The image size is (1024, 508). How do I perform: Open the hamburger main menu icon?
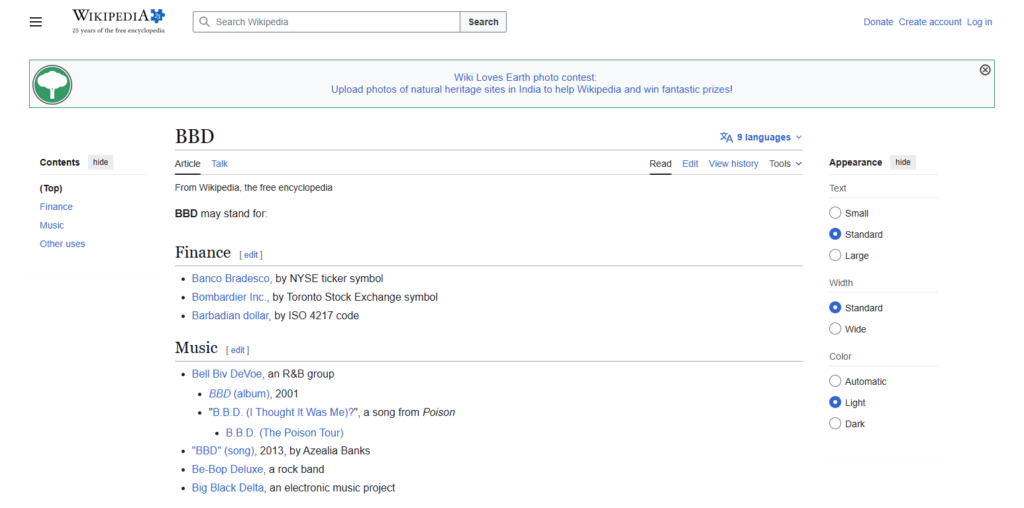click(x=36, y=22)
